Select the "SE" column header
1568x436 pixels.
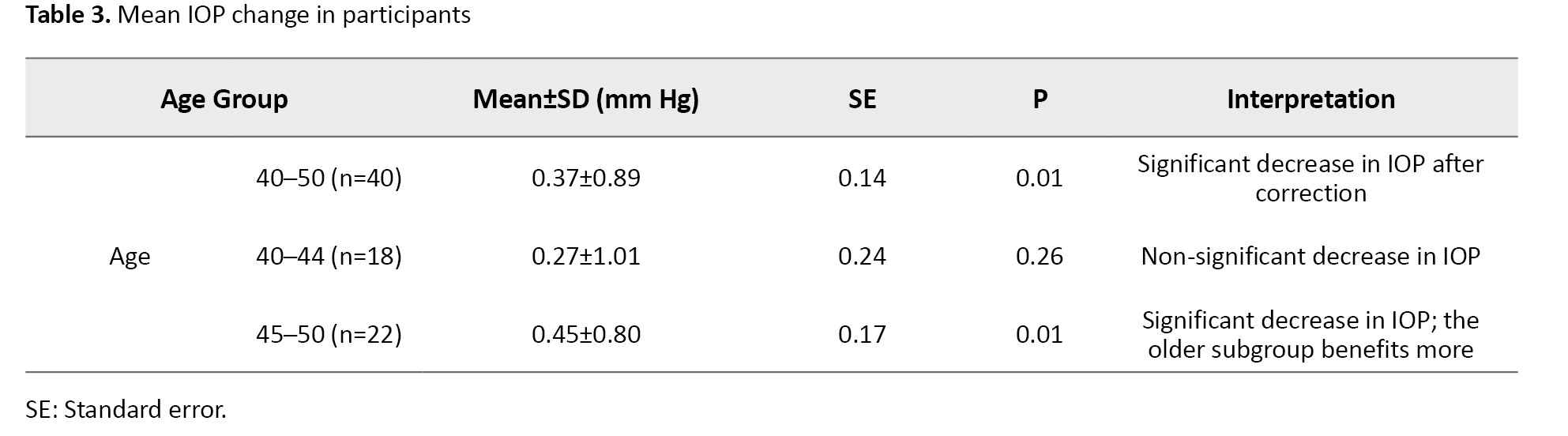[x=862, y=100]
